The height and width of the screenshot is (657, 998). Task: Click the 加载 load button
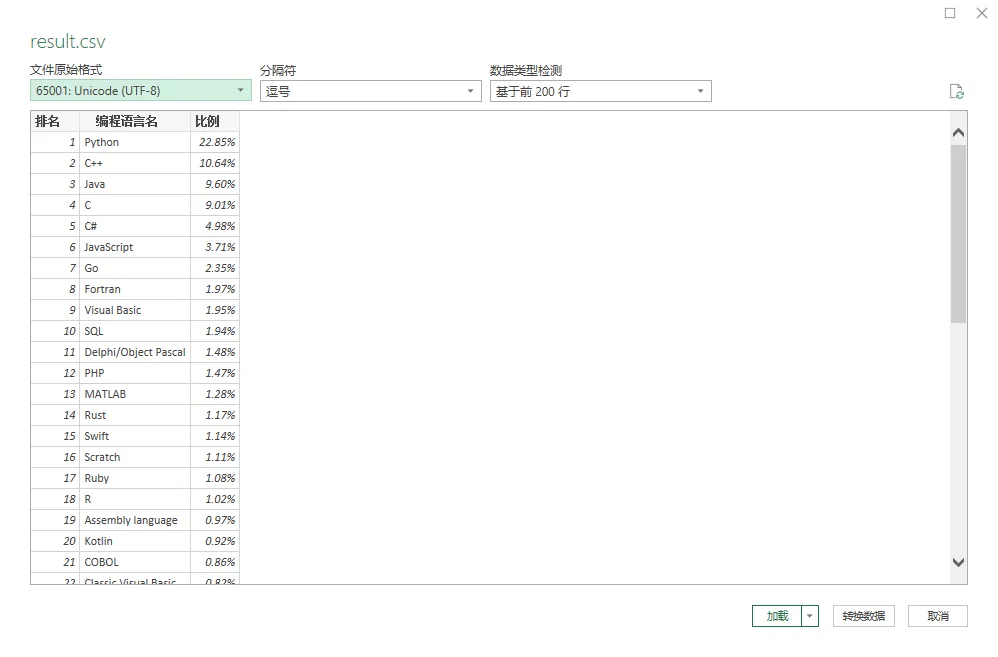click(x=777, y=616)
